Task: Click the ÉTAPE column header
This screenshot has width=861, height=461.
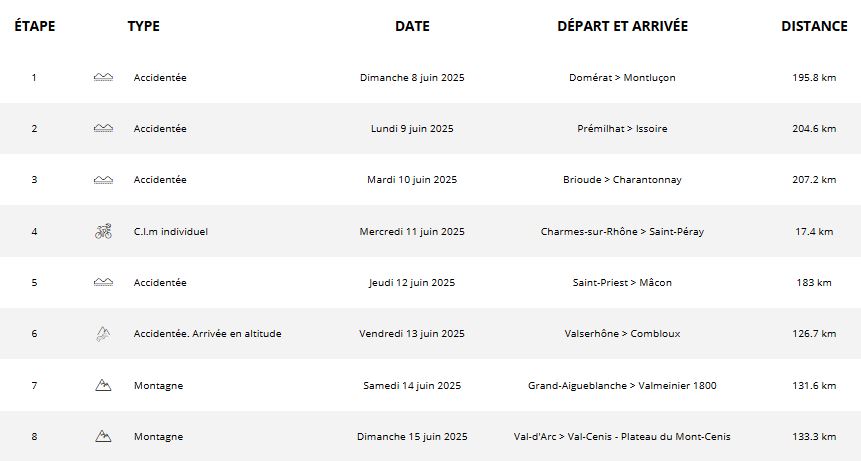Action: 35,26
